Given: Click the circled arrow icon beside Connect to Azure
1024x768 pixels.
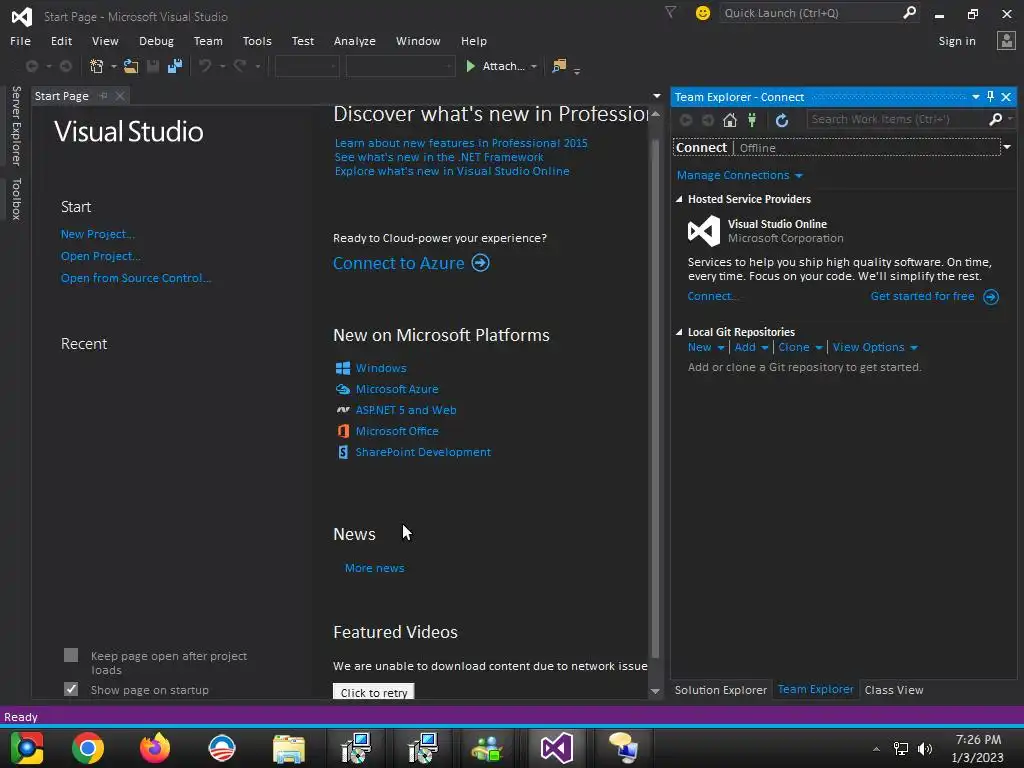Looking at the screenshot, I should pos(481,263).
